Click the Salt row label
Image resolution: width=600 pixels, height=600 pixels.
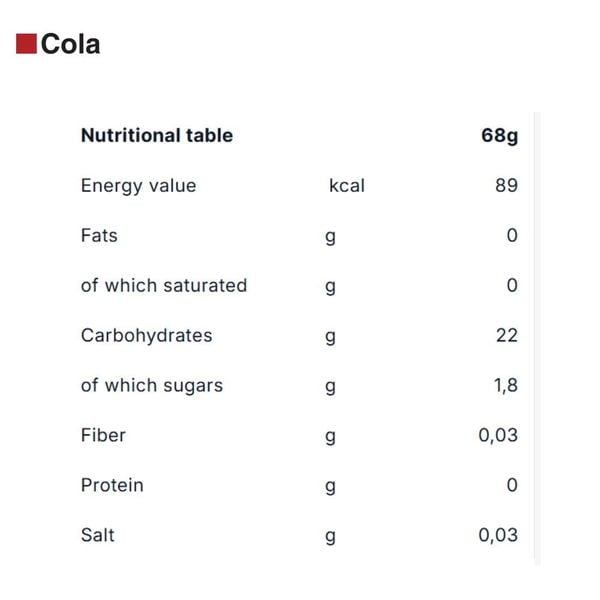coord(98,535)
